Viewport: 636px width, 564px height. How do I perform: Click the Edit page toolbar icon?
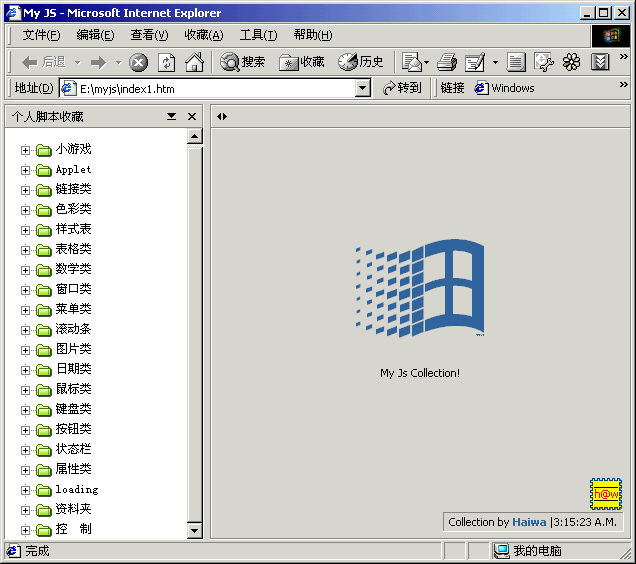point(475,62)
